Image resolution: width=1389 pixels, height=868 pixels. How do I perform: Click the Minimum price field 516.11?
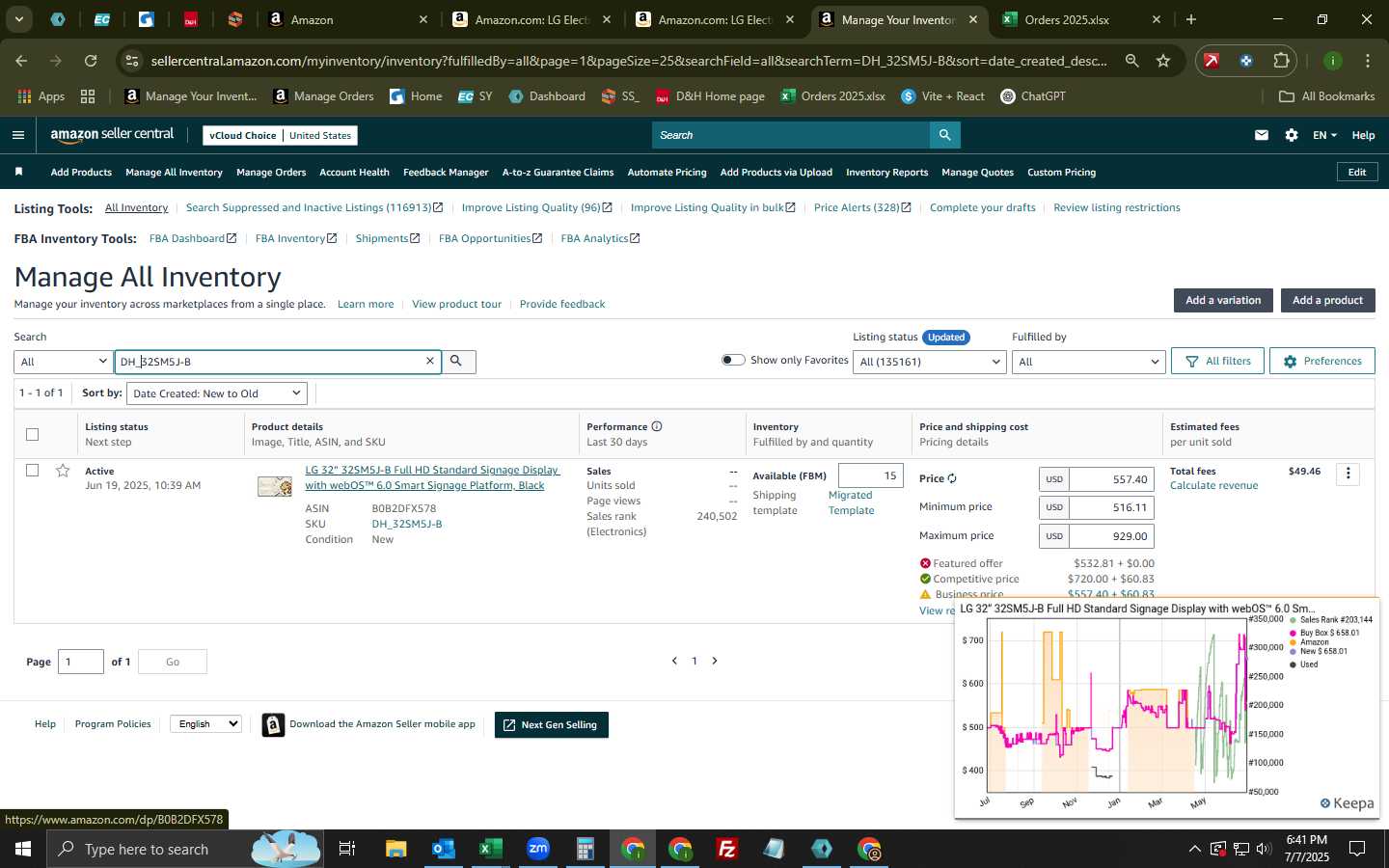1111,507
